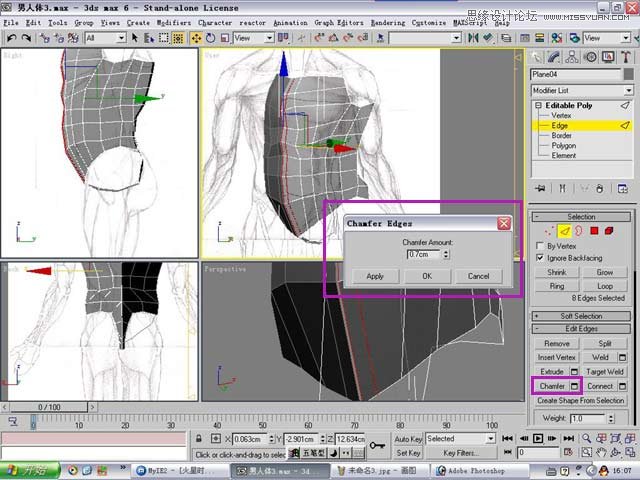
Task: Click the Pin Stack icon
Action: 541,187
